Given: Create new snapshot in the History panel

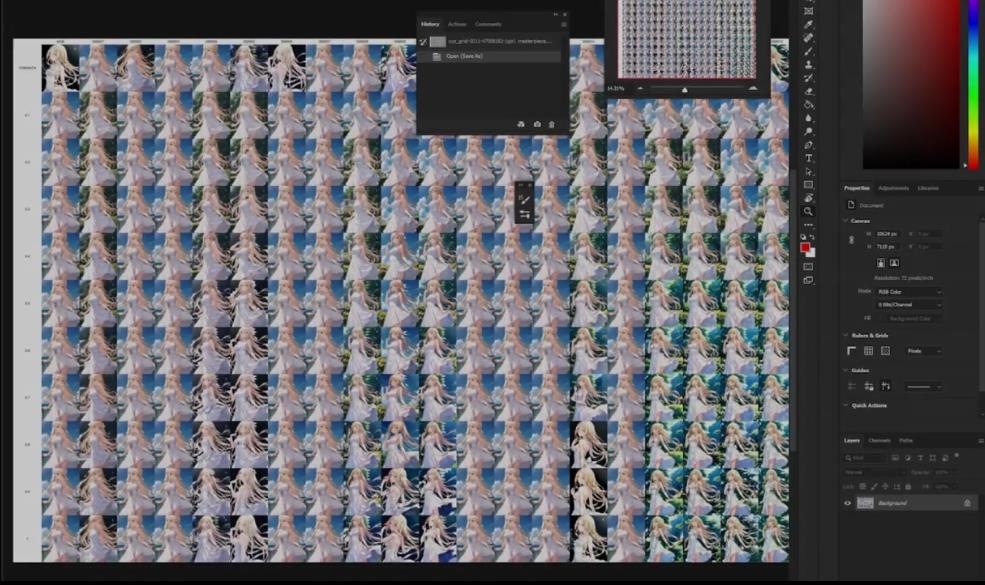Looking at the screenshot, I should pyautogui.click(x=537, y=124).
